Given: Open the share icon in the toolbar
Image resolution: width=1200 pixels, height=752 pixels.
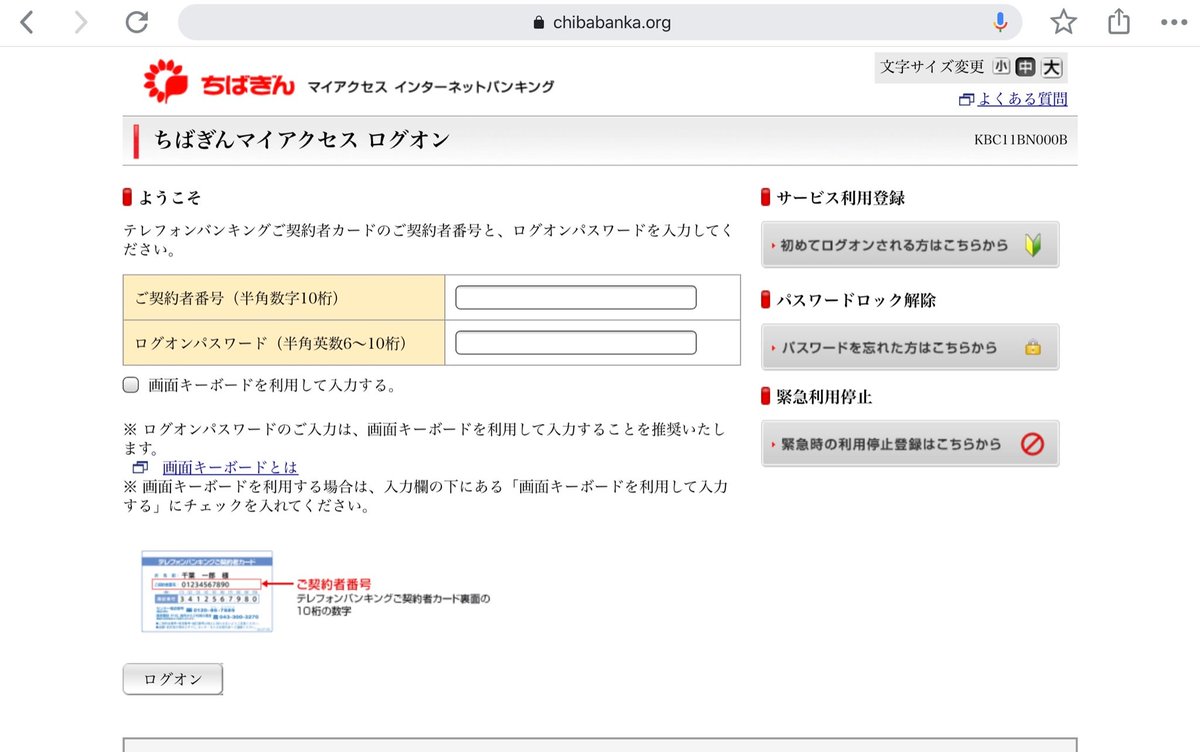Looking at the screenshot, I should point(1120,21).
